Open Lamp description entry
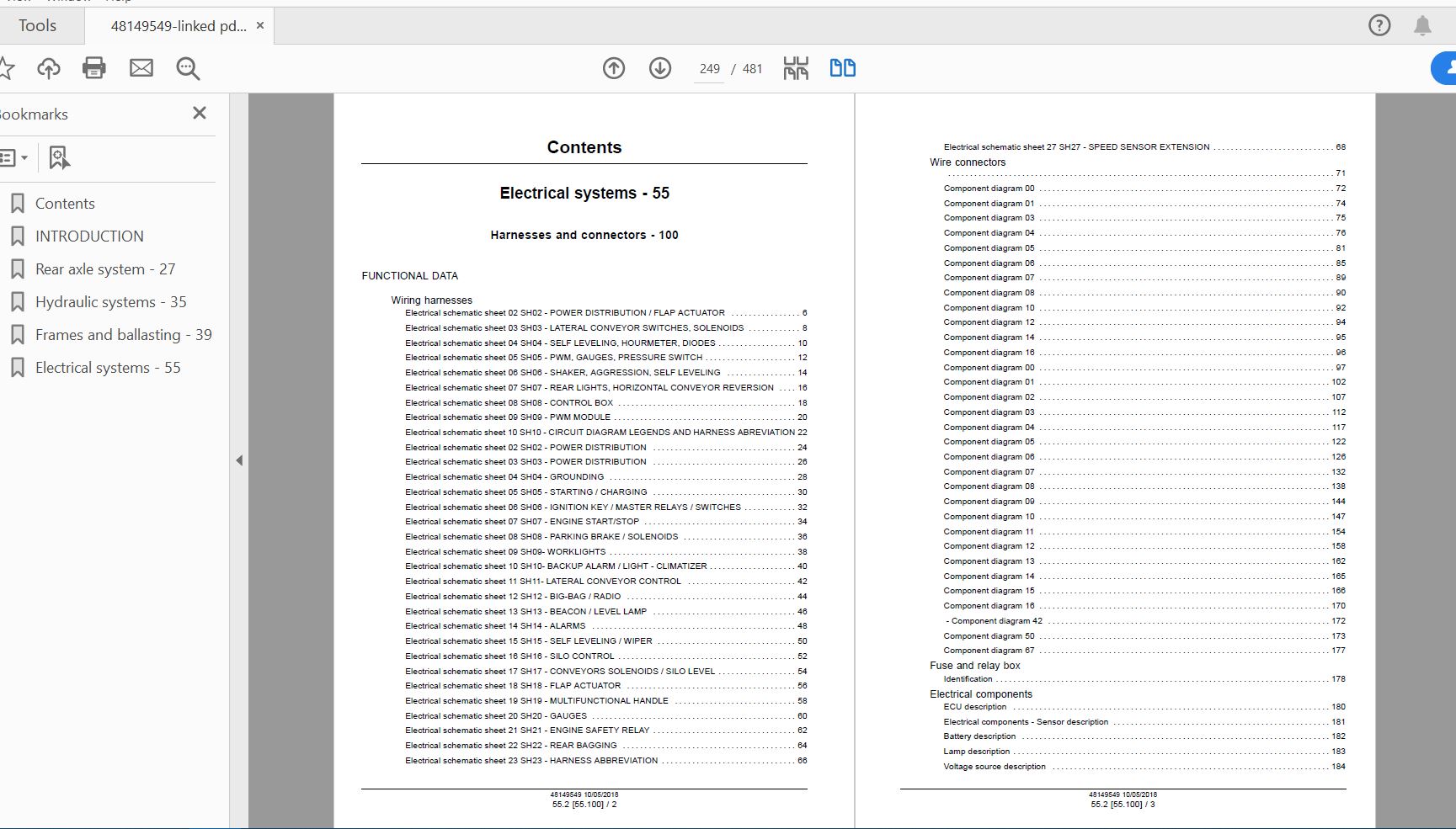The image size is (1456, 829). (x=1144, y=752)
